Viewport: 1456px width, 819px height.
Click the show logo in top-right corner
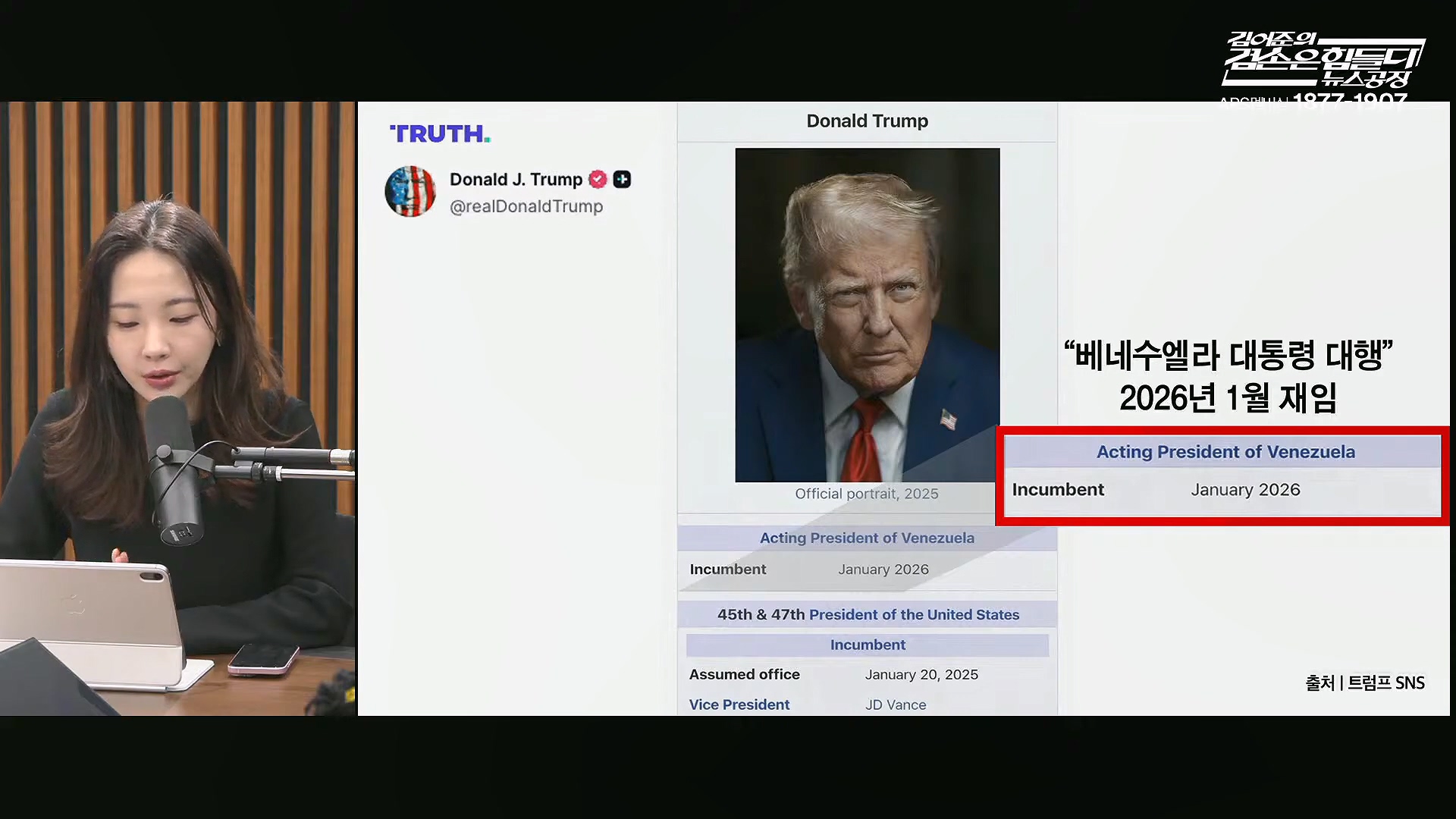(x=1323, y=61)
